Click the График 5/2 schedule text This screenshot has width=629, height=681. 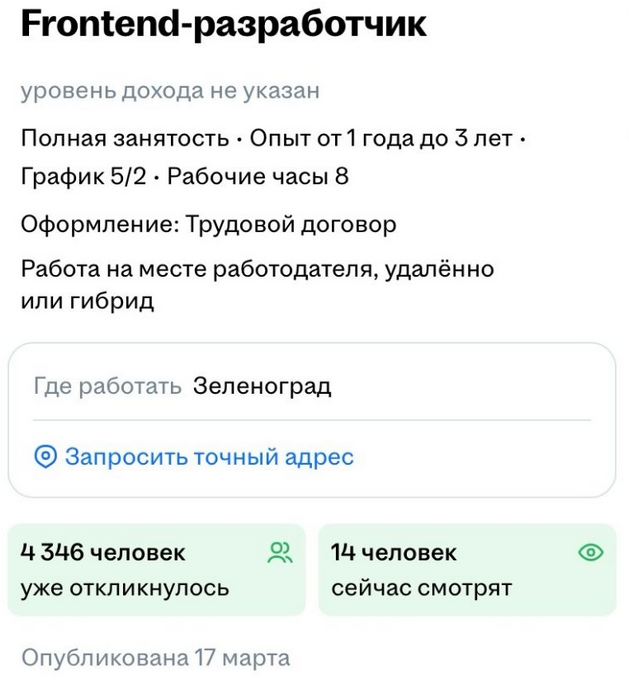pos(84,178)
